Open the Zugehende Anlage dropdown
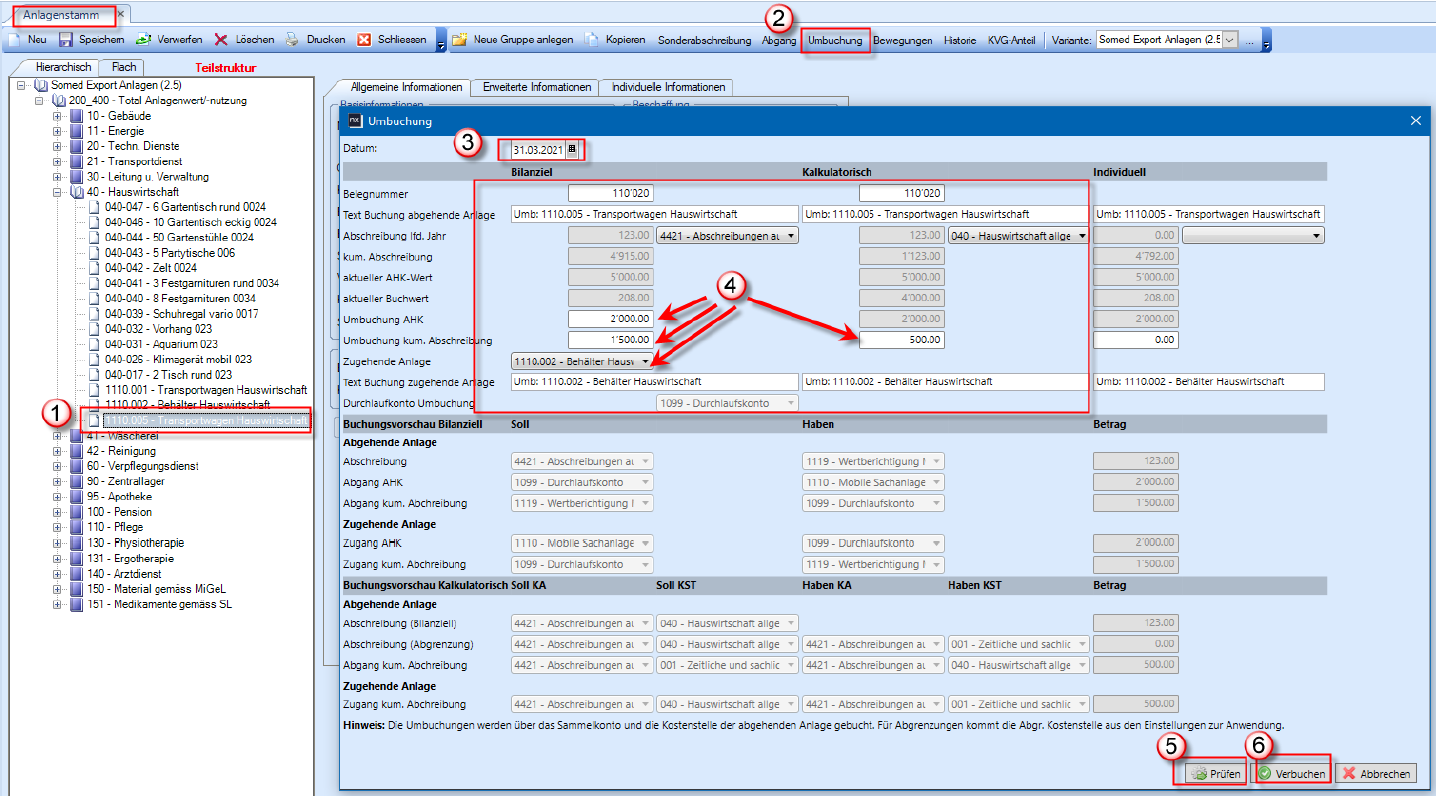This screenshot has height=796, width=1436. coord(646,361)
